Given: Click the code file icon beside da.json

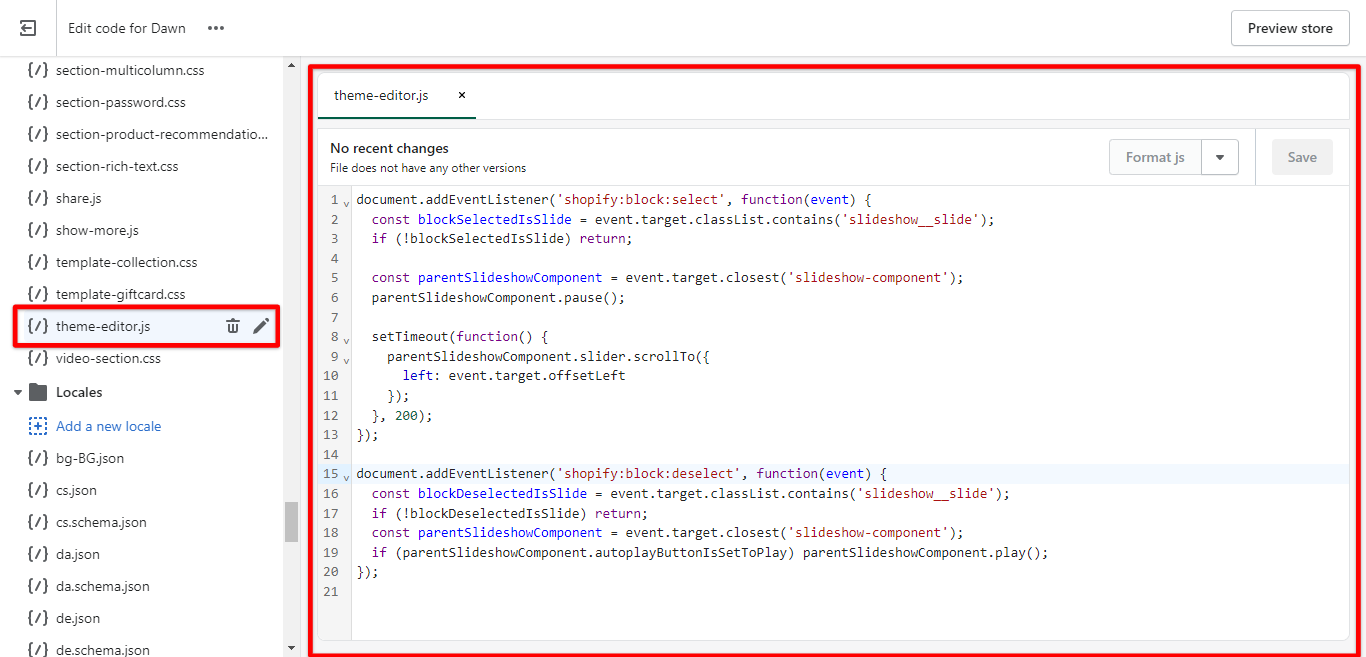Looking at the screenshot, I should (x=38, y=554).
